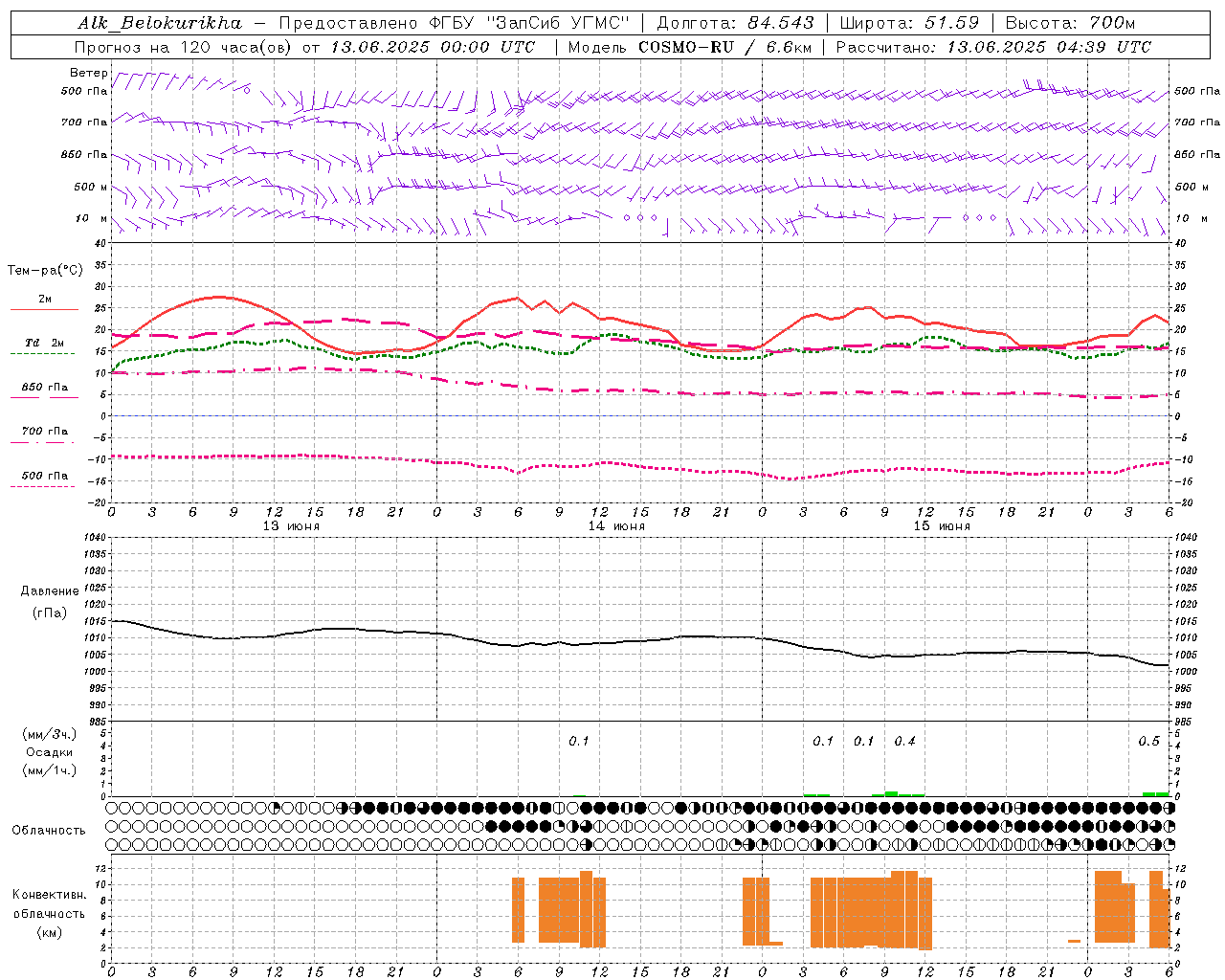Click the 2м temperature legend entry

pyautogui.click(x=45, y=300)
